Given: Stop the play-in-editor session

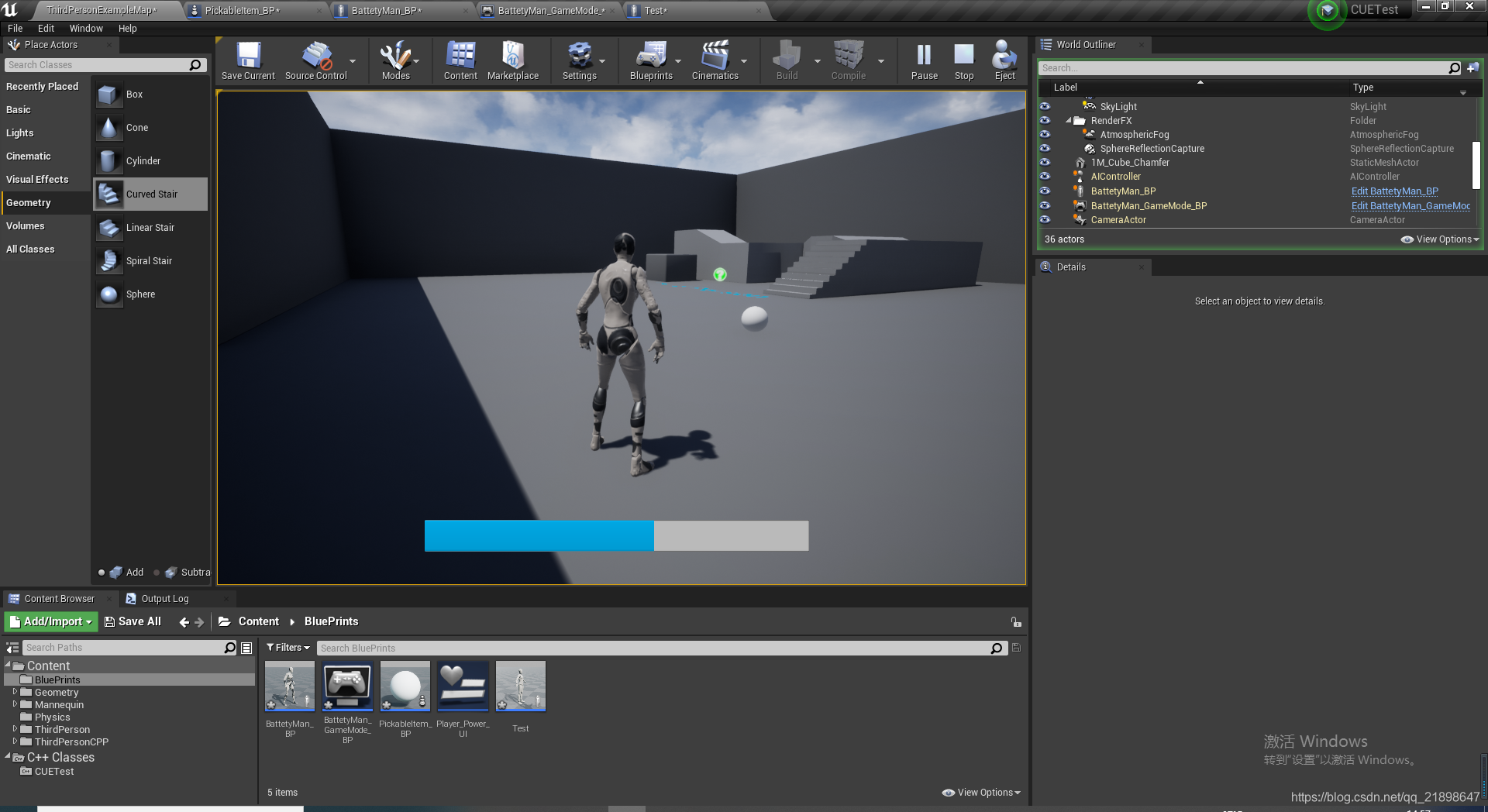Looking at the screenshot, I should [963, 60].
